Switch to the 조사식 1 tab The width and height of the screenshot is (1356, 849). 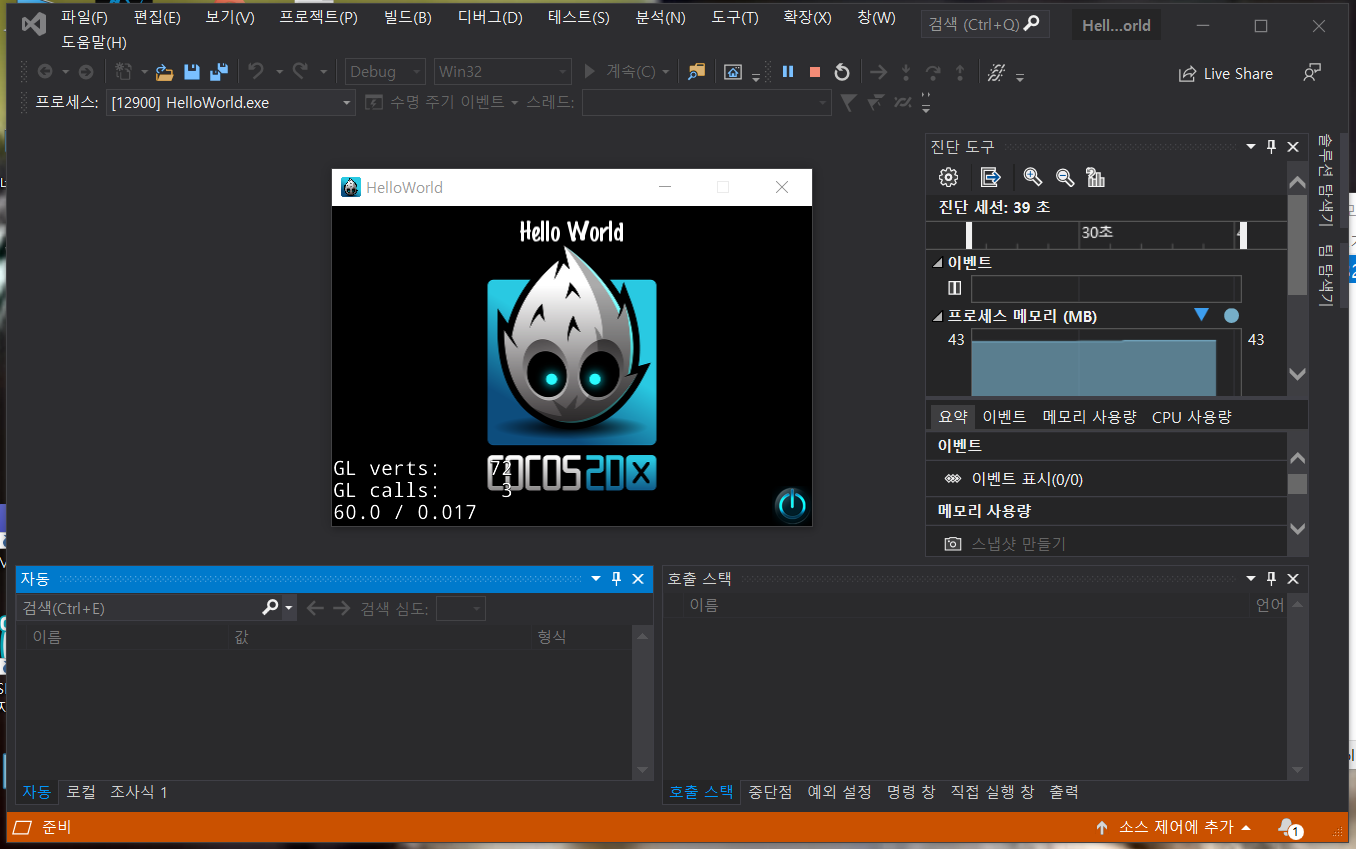click(x=139, y=792)
